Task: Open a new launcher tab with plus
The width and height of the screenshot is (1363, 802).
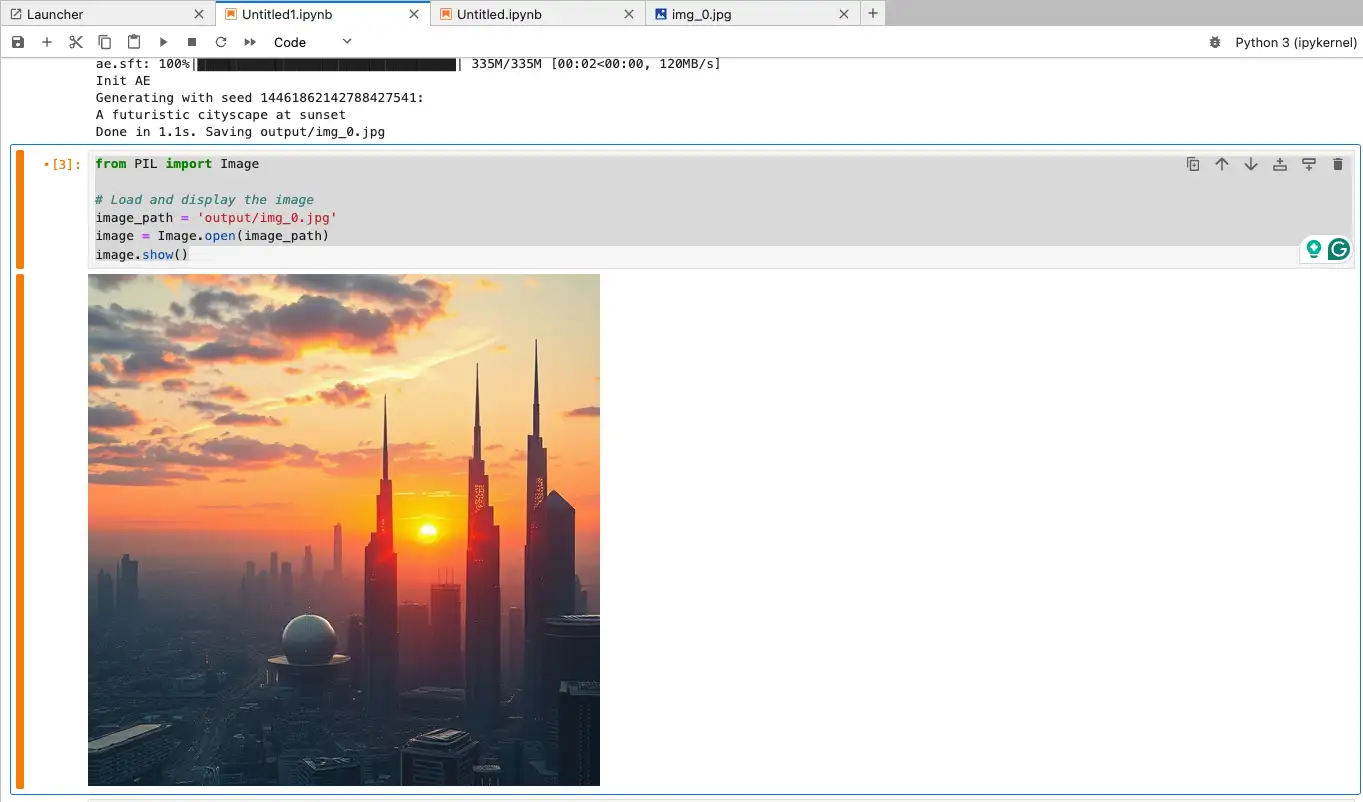Action: pos(873,14)
